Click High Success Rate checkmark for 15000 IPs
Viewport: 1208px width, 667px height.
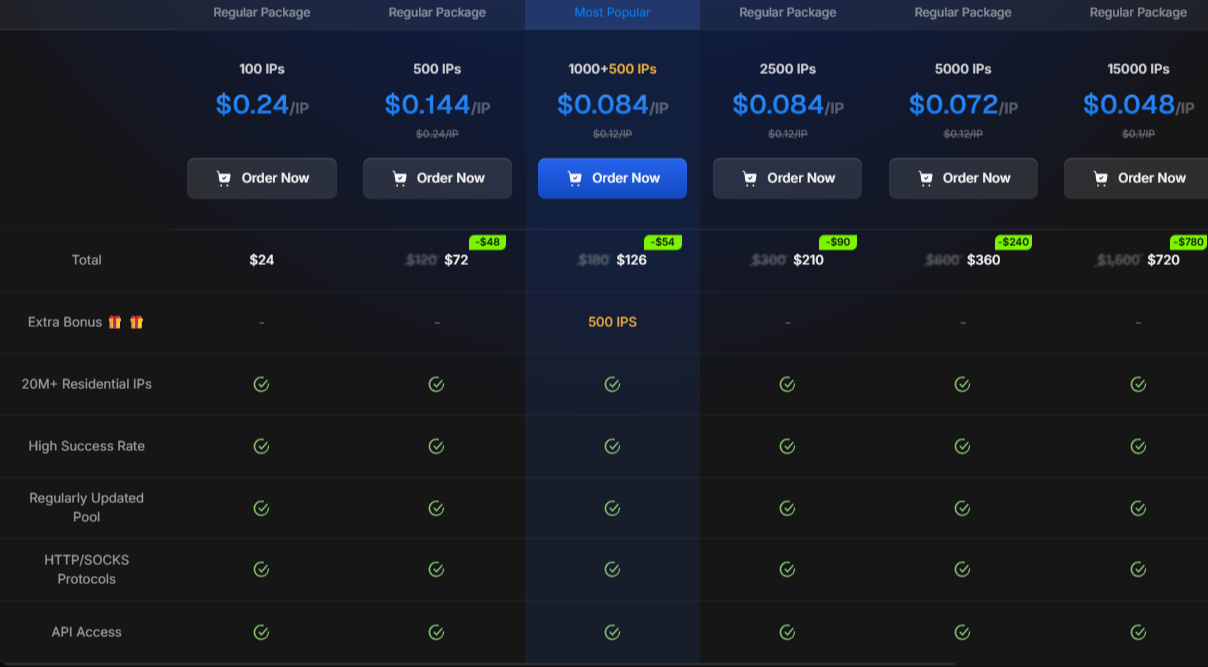pos(1138,446)
